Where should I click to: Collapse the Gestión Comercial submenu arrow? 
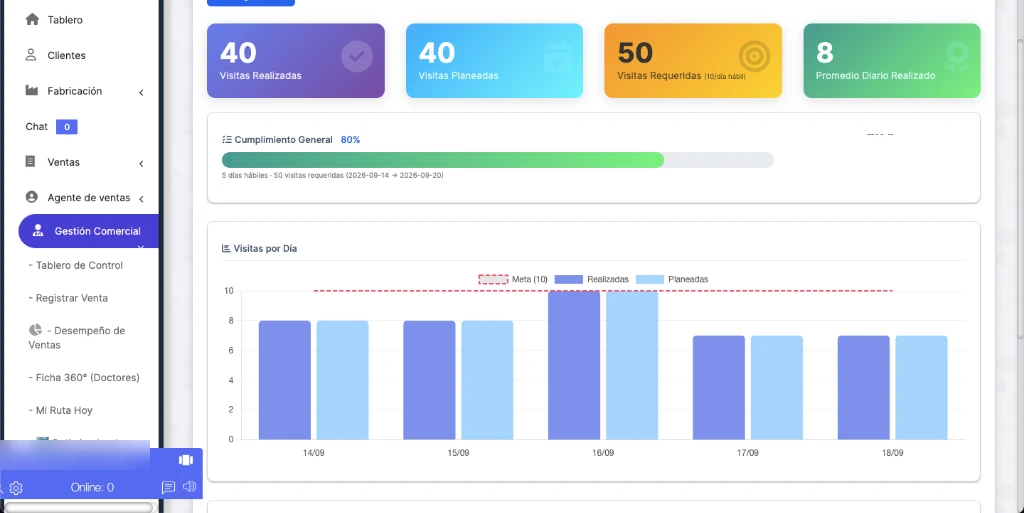(x=140, y=247)
